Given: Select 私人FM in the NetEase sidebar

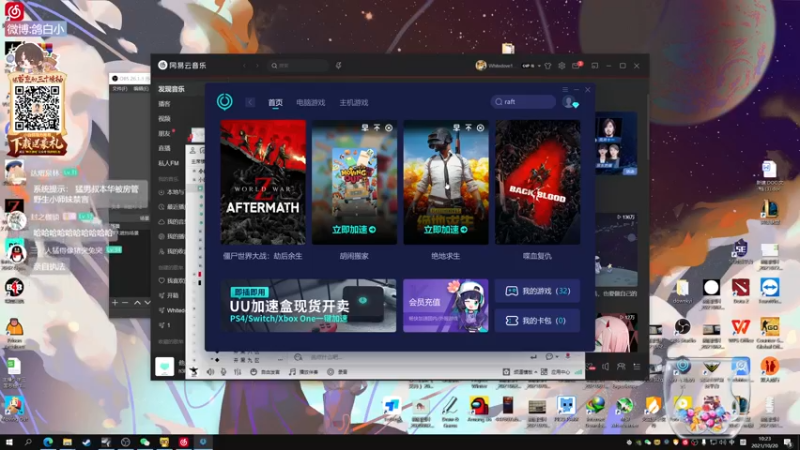Looking at the screenshot, I should (168, 163).
